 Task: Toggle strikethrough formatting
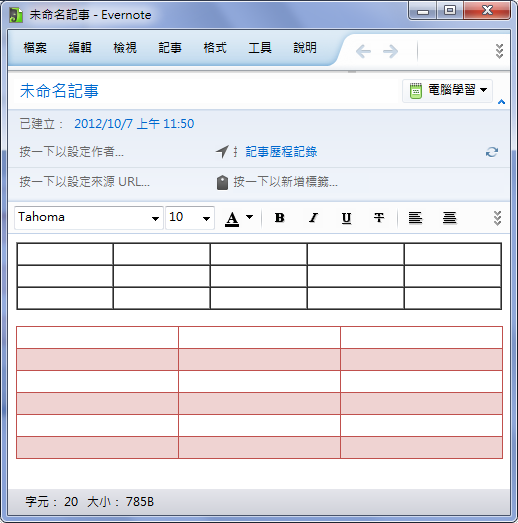379,218
